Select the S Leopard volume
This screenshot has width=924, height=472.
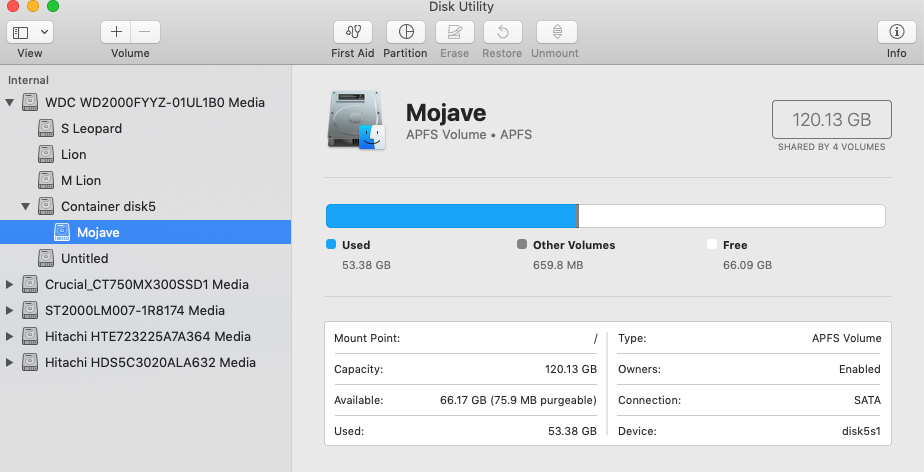point(91,128)
